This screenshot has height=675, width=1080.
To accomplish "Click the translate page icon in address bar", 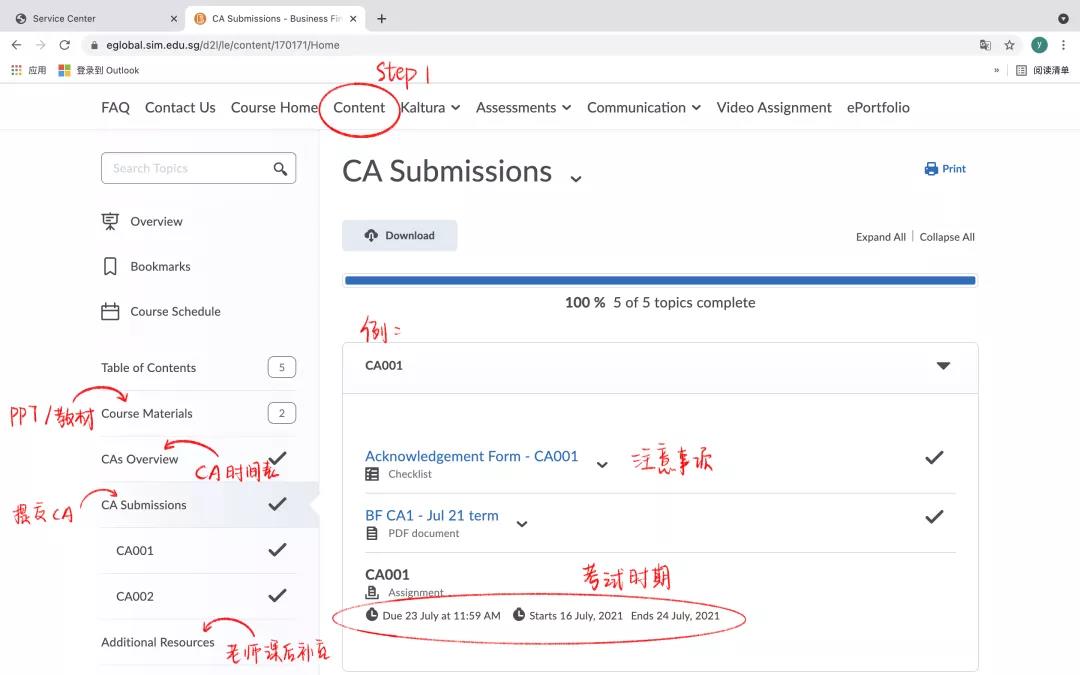I will pyautogui.click(x=985, y=45).
